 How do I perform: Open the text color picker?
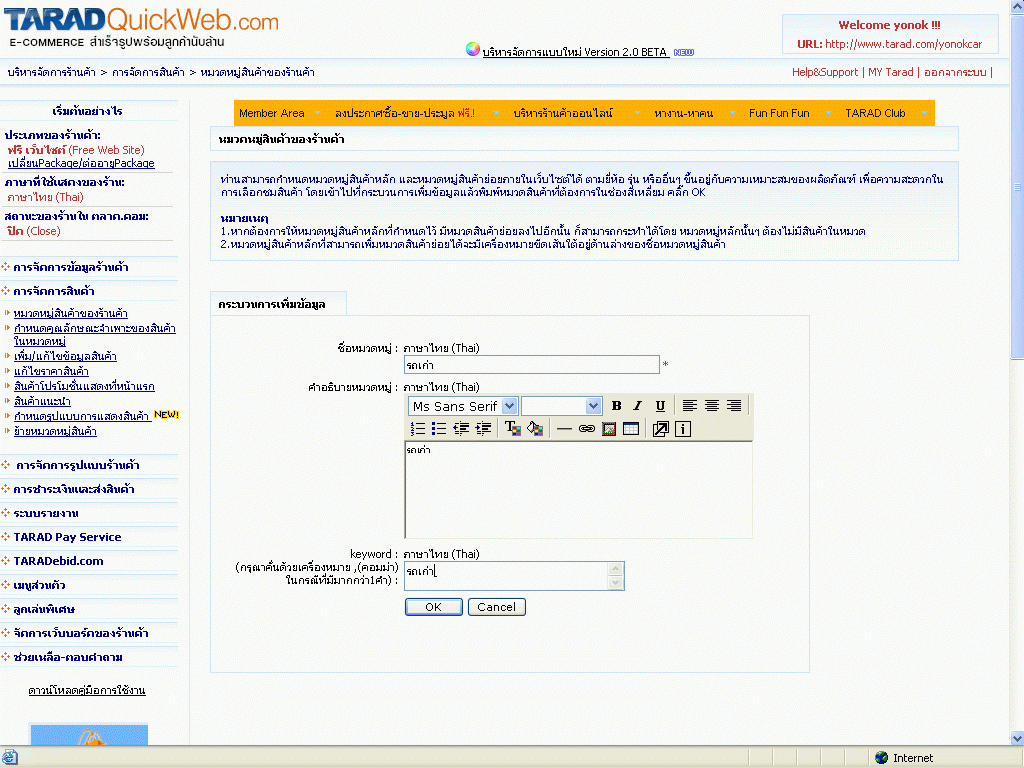point(512,429)
